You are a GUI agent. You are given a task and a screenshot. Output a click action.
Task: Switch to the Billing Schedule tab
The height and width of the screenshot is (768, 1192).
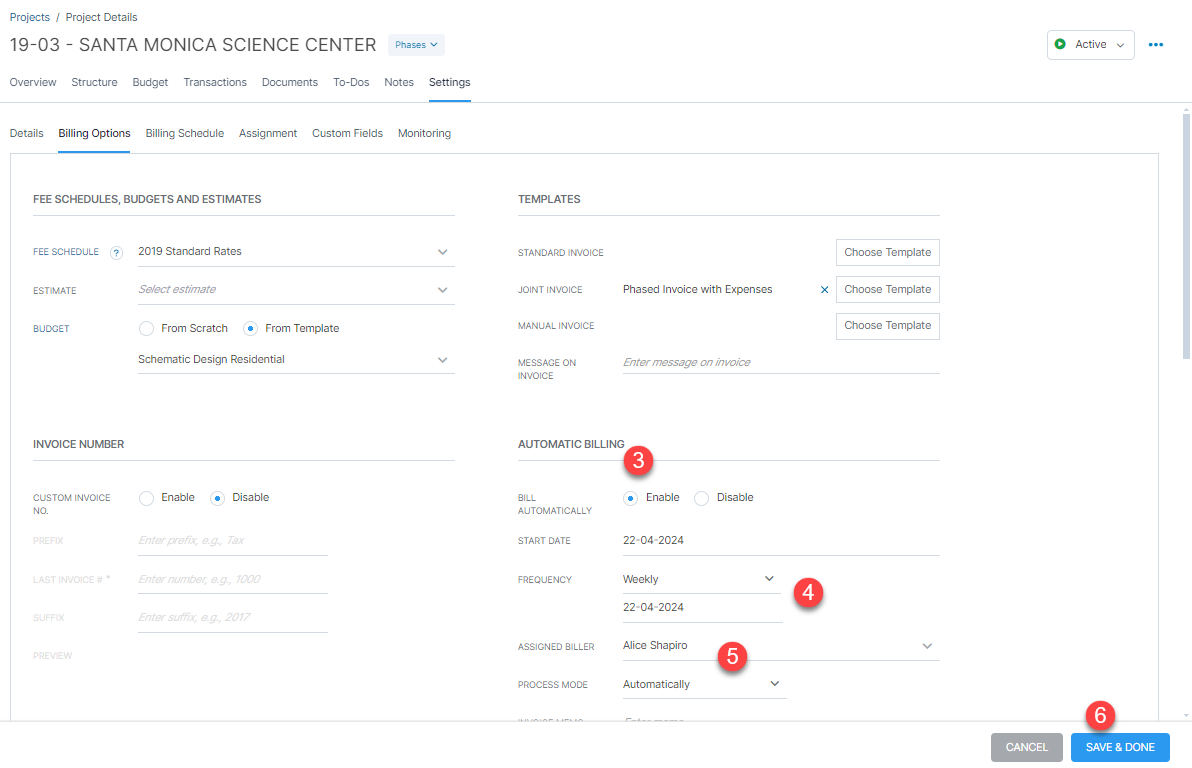click(x=184, y=133)
